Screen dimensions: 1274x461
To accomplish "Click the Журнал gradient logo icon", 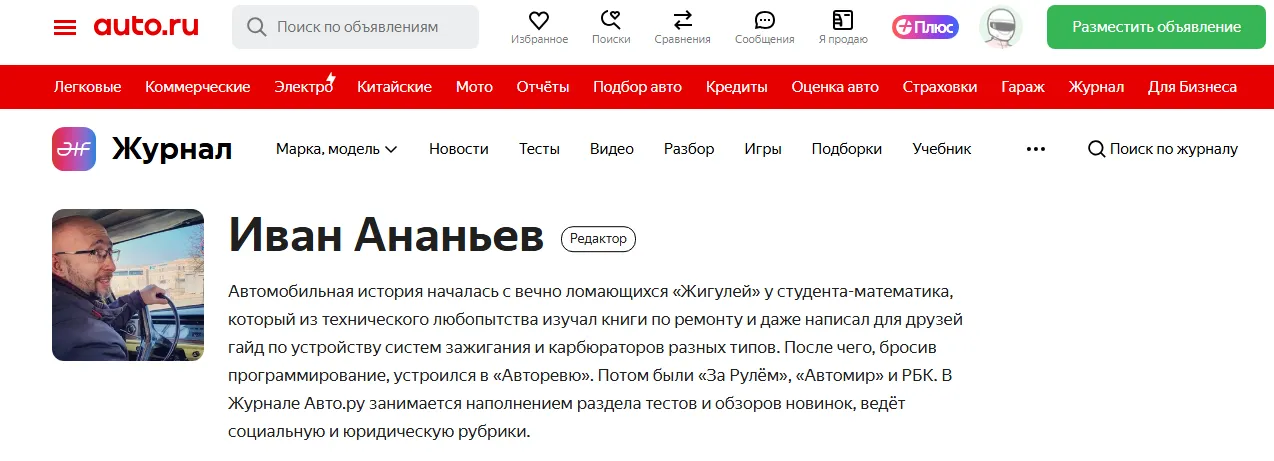I will pos(74,149).
